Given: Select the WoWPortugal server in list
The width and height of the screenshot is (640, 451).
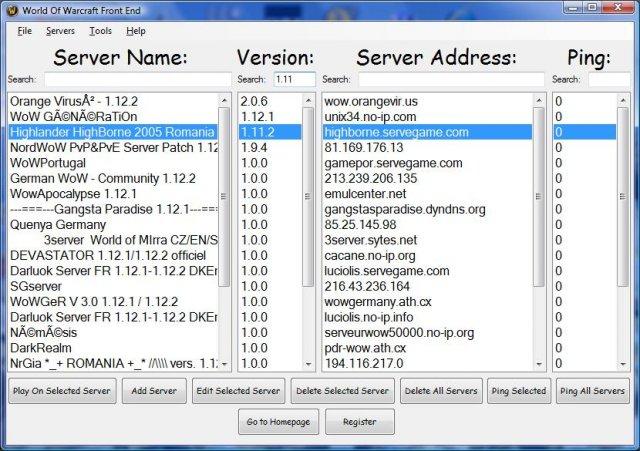Looking at the screenshot, I should [x=47, y=162].
